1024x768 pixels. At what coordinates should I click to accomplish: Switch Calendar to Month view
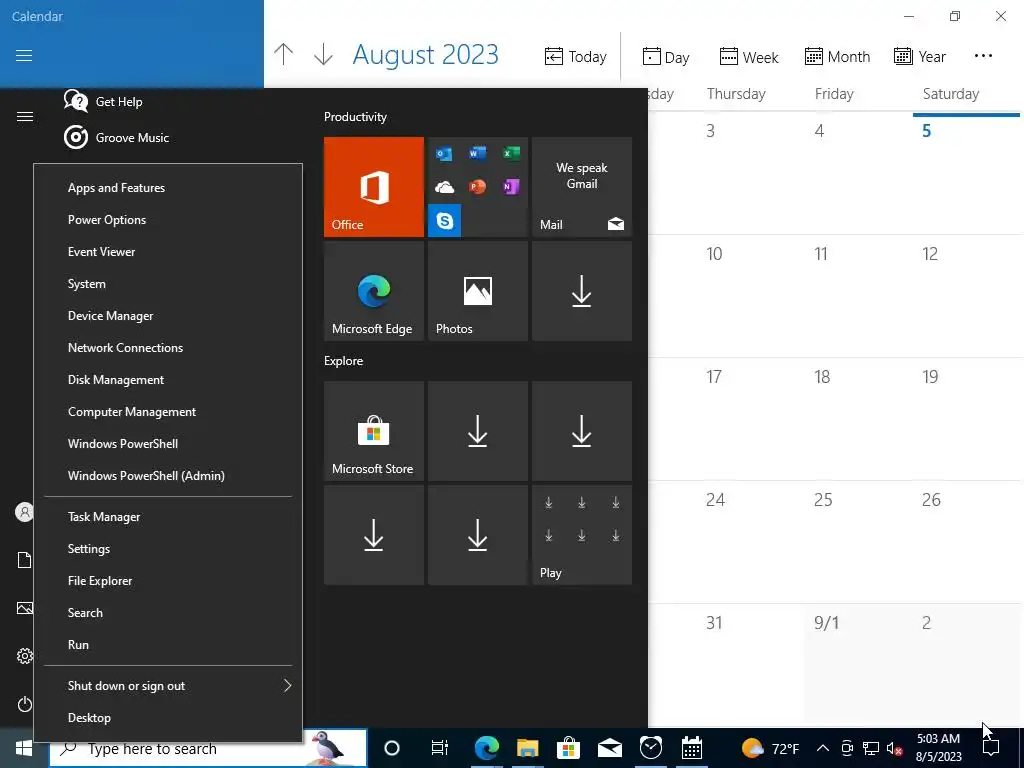(x=837, y=57)
